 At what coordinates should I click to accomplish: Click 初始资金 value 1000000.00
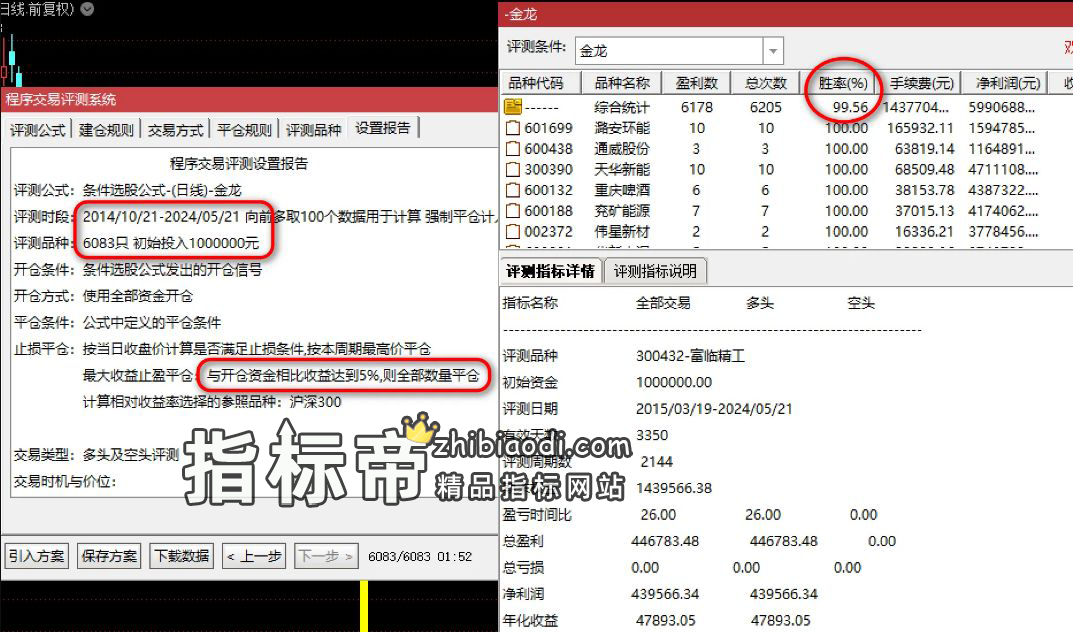tap(674, 382)
